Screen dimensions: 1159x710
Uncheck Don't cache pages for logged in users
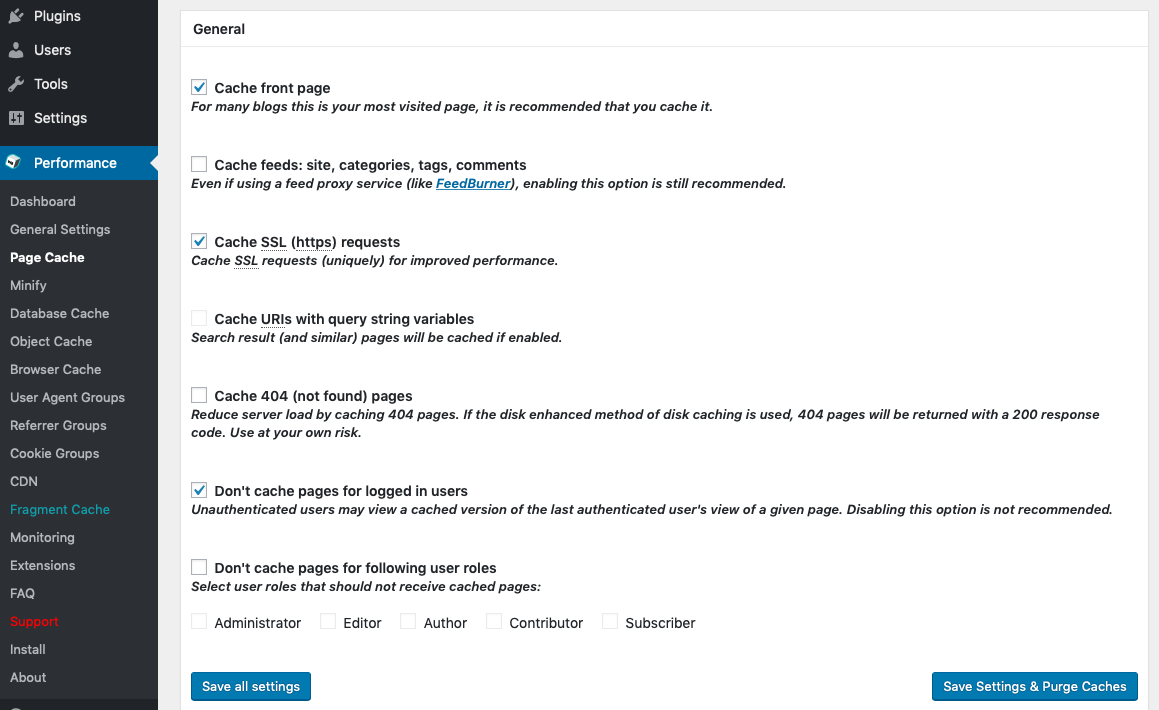pos(199,490)
